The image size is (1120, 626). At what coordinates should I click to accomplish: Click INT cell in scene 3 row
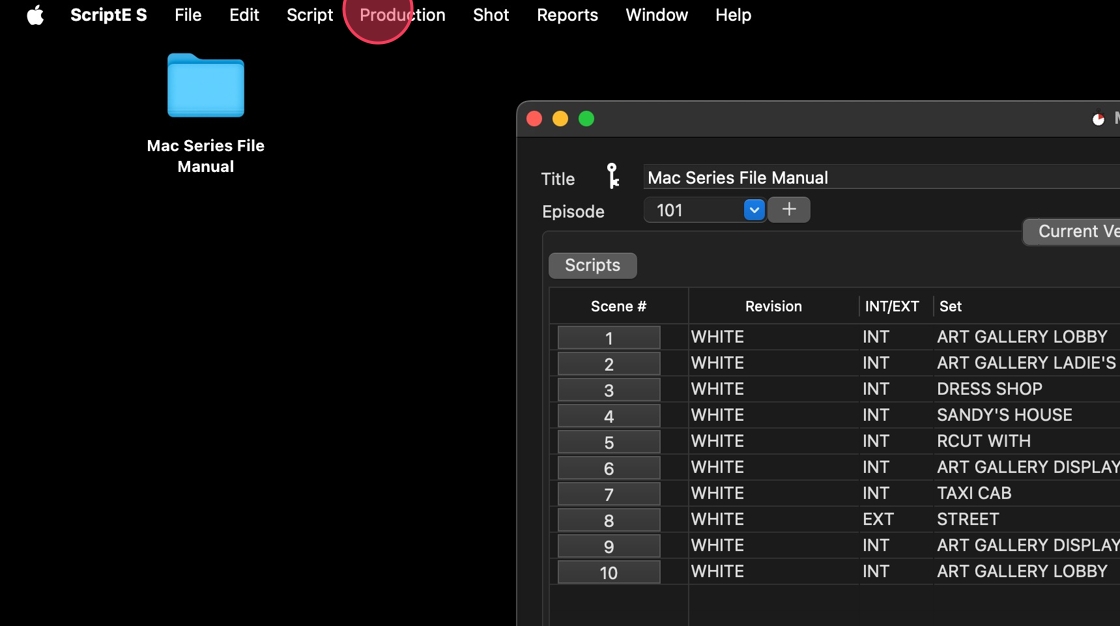pyautogui.click(x=876, y=389)
